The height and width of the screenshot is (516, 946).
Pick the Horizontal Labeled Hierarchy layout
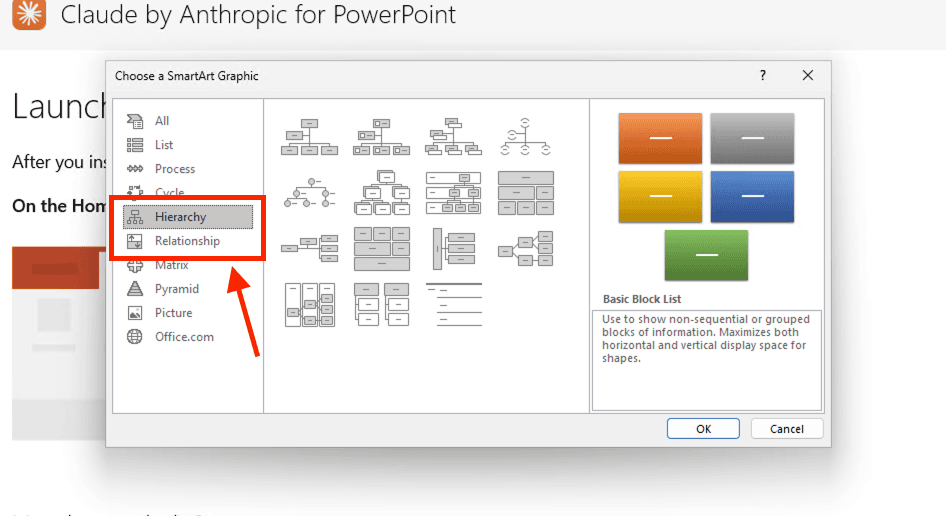310,305
